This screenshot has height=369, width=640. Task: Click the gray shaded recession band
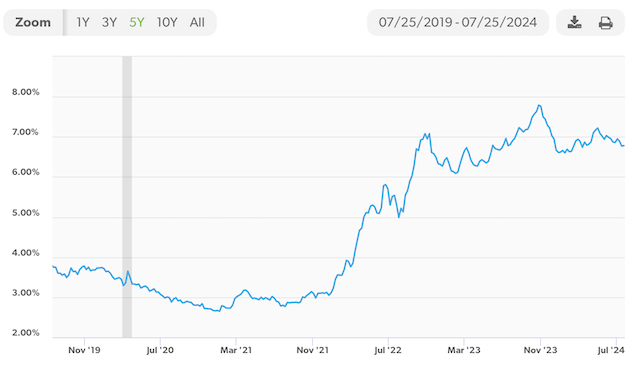(x=127, y=197)
